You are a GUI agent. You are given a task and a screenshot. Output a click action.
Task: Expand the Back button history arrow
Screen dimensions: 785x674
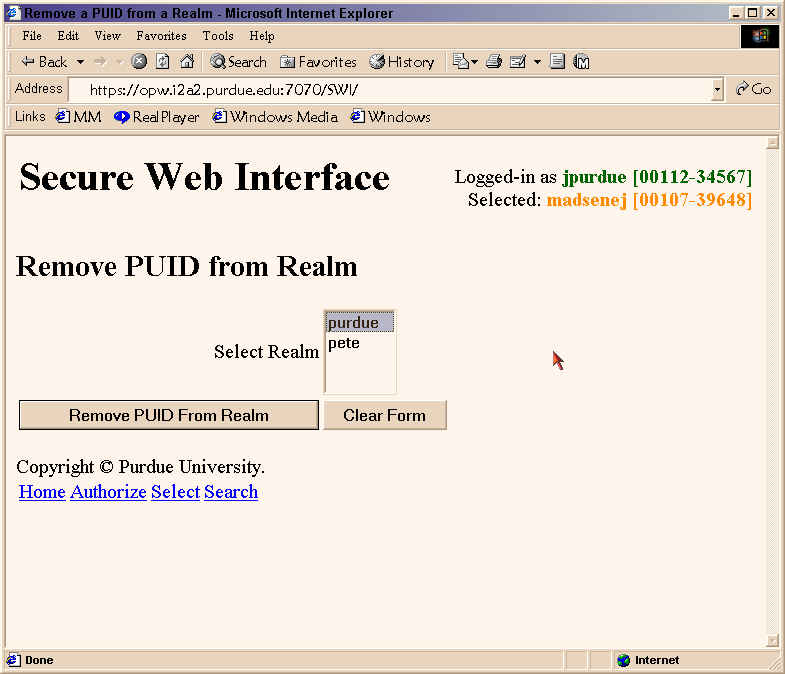pyautogui.click(x=80, y=62)
